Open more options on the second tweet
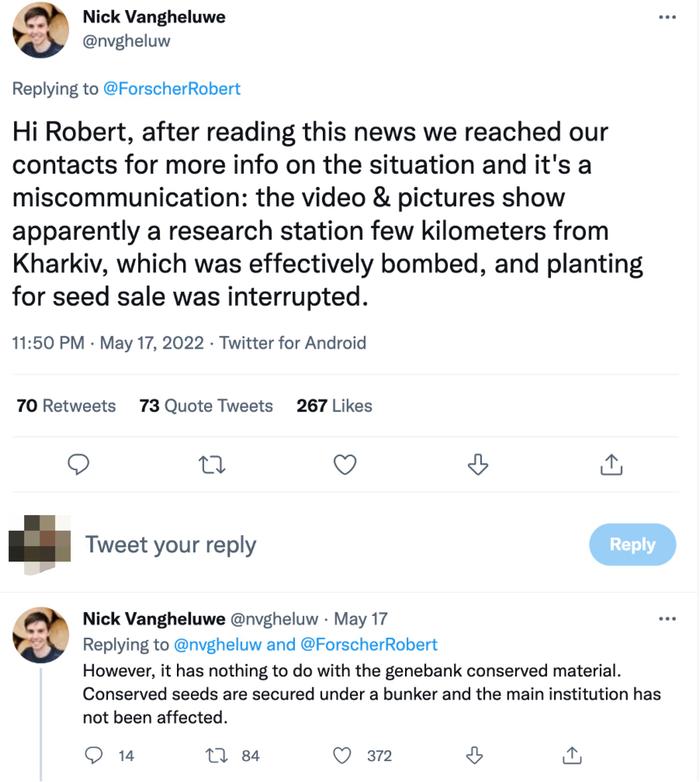700x782 pixels. 667,619
